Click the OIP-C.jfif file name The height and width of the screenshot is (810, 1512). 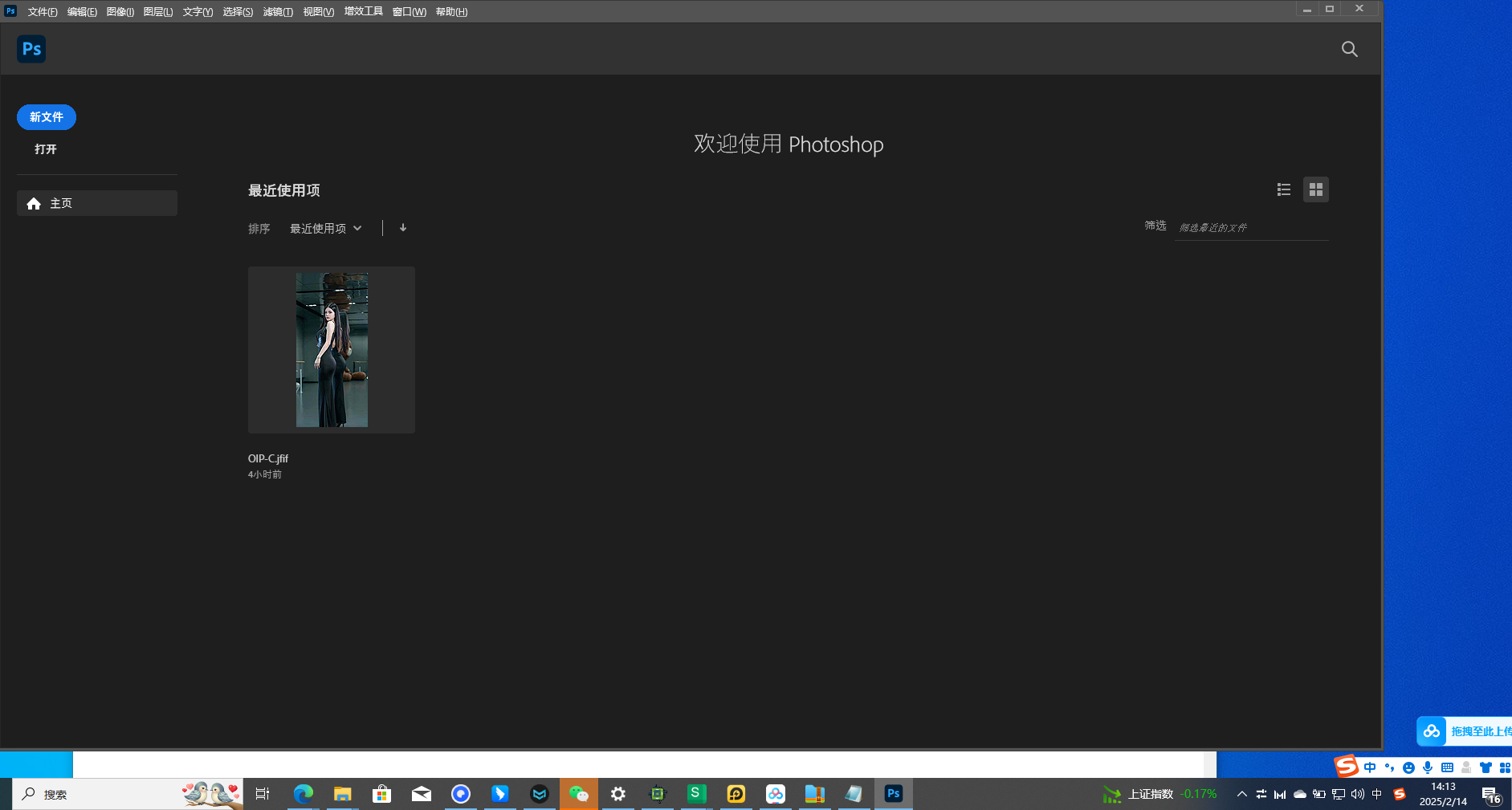(268, 458)
